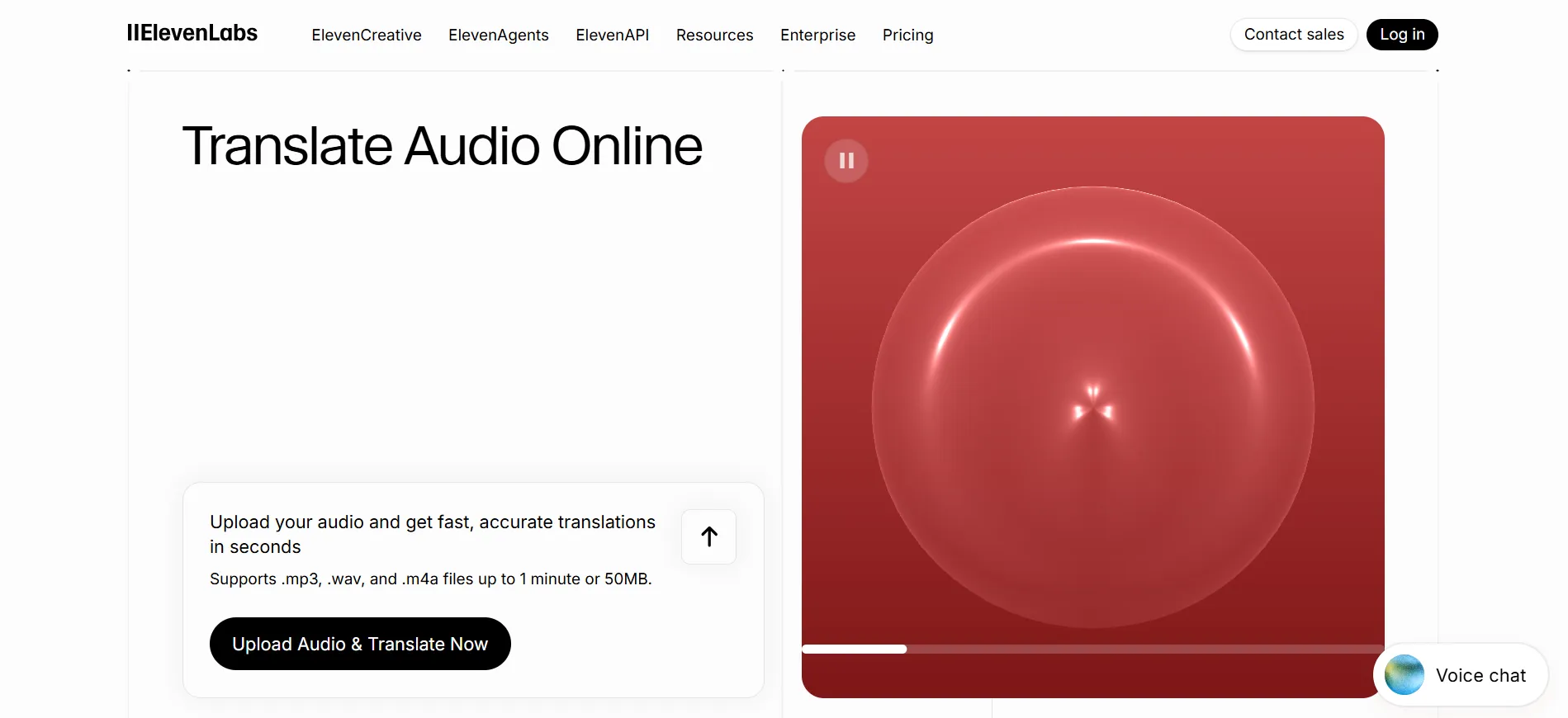Image resolution: width=1568 pixels, height=718 pixels.
Task: Click the upload arrow icon
Action: [x=708, y=536]
